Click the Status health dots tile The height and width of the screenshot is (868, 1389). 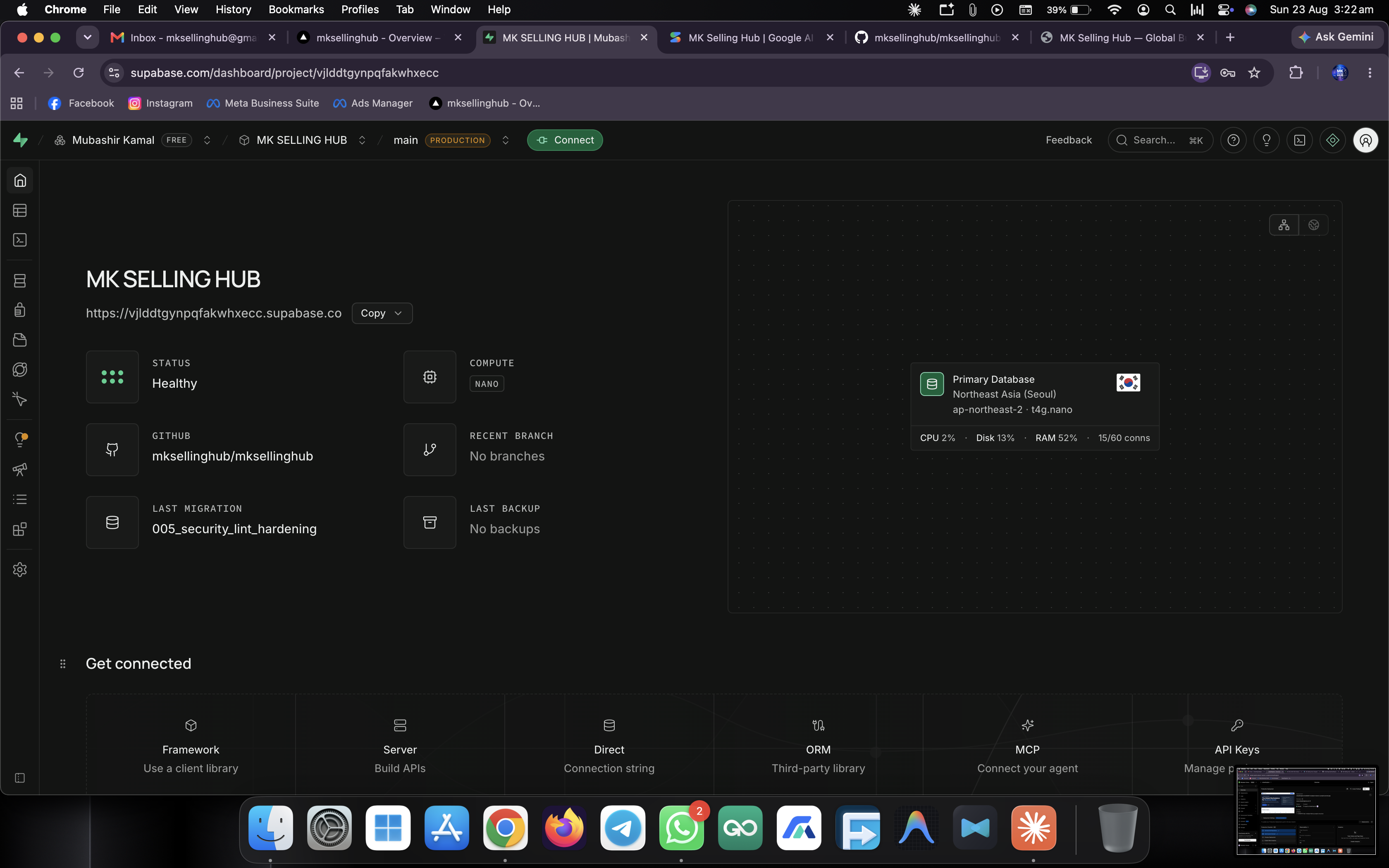(112, 377)
